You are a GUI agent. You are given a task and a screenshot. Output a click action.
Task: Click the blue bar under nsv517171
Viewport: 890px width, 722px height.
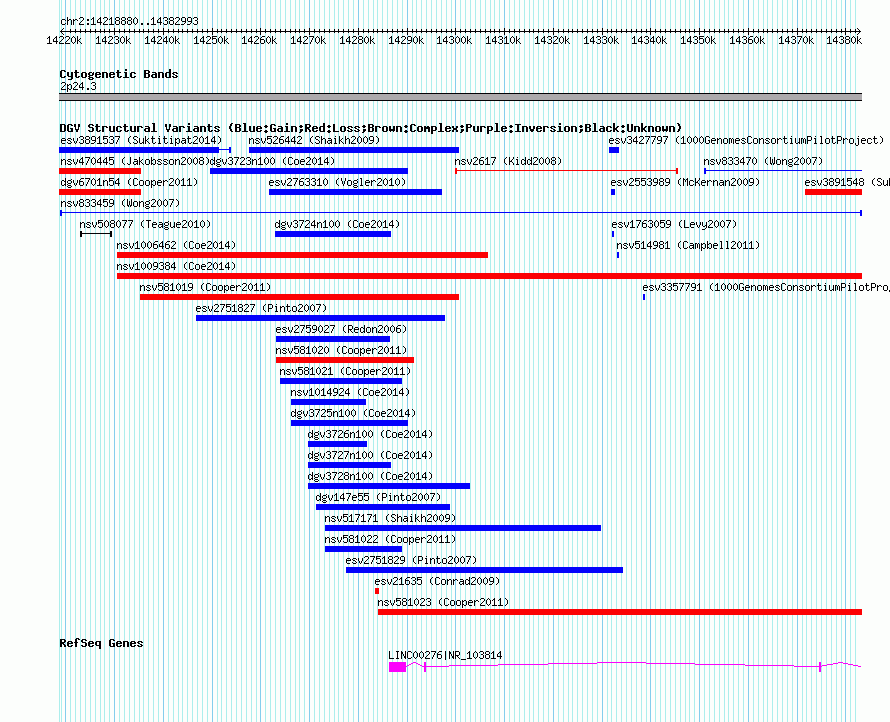[463, 528]
